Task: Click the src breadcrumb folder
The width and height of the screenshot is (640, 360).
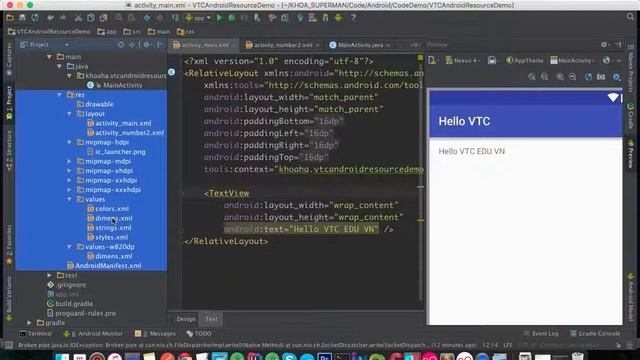Action: (132, 31)
